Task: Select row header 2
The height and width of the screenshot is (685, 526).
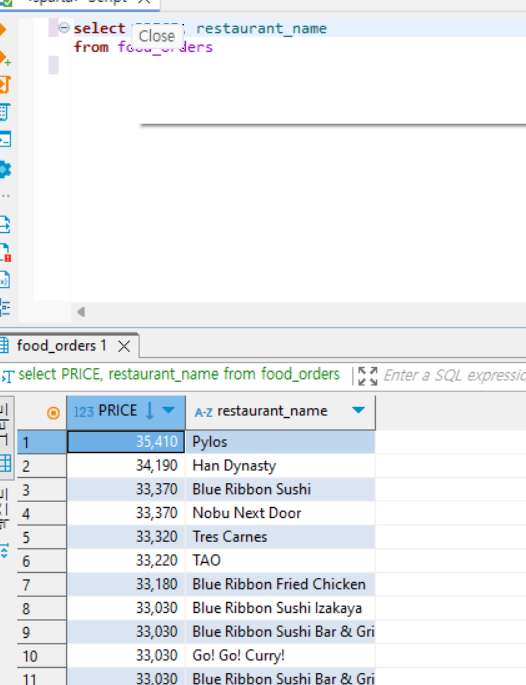Action: (x=42, y=466)
